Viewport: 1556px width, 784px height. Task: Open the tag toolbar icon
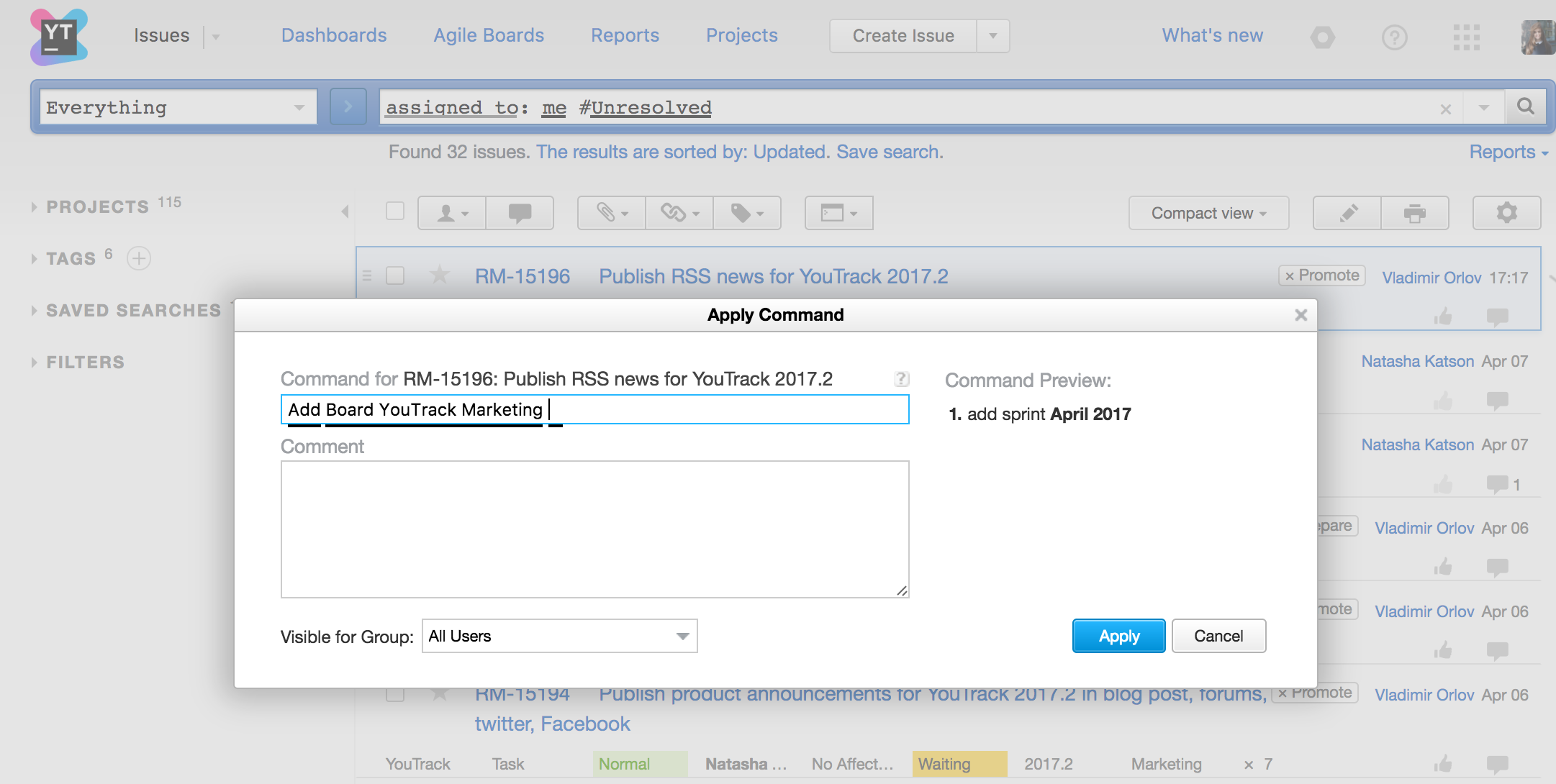tap(747, 213)
